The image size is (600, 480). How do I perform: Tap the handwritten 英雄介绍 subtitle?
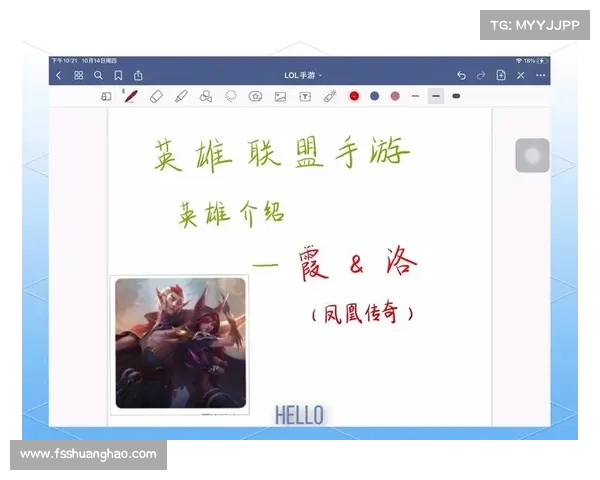click(232, 214)
